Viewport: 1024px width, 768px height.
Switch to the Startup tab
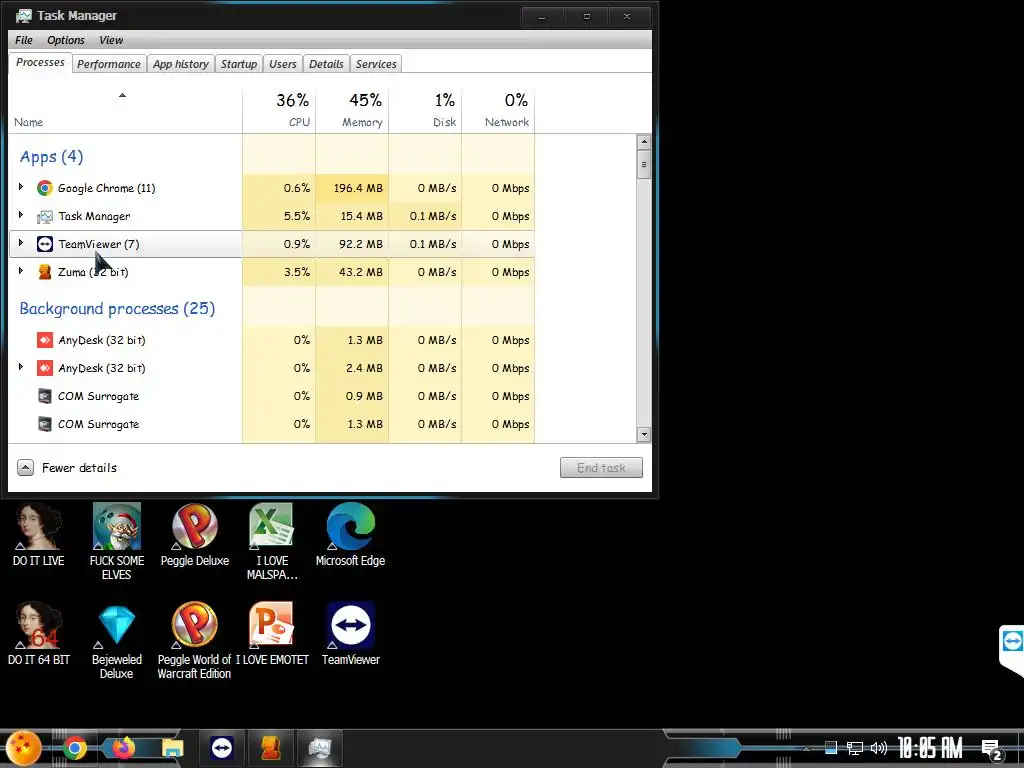[x=239, y=64]
